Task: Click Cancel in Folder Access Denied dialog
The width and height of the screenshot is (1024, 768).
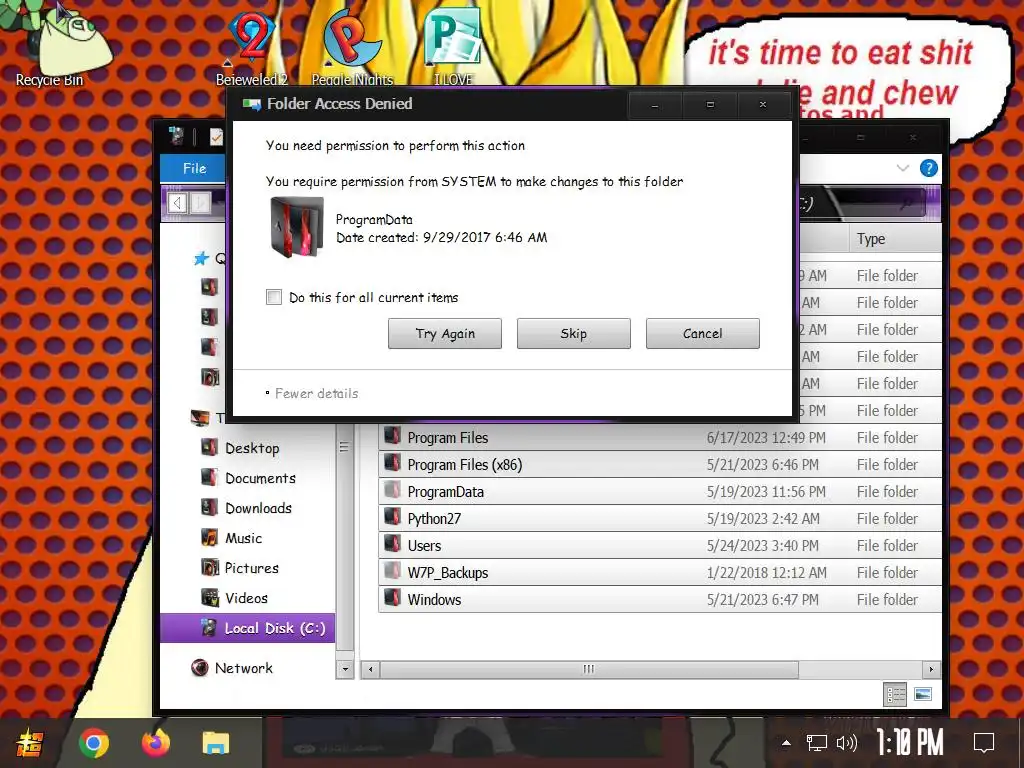Action: 703,334
